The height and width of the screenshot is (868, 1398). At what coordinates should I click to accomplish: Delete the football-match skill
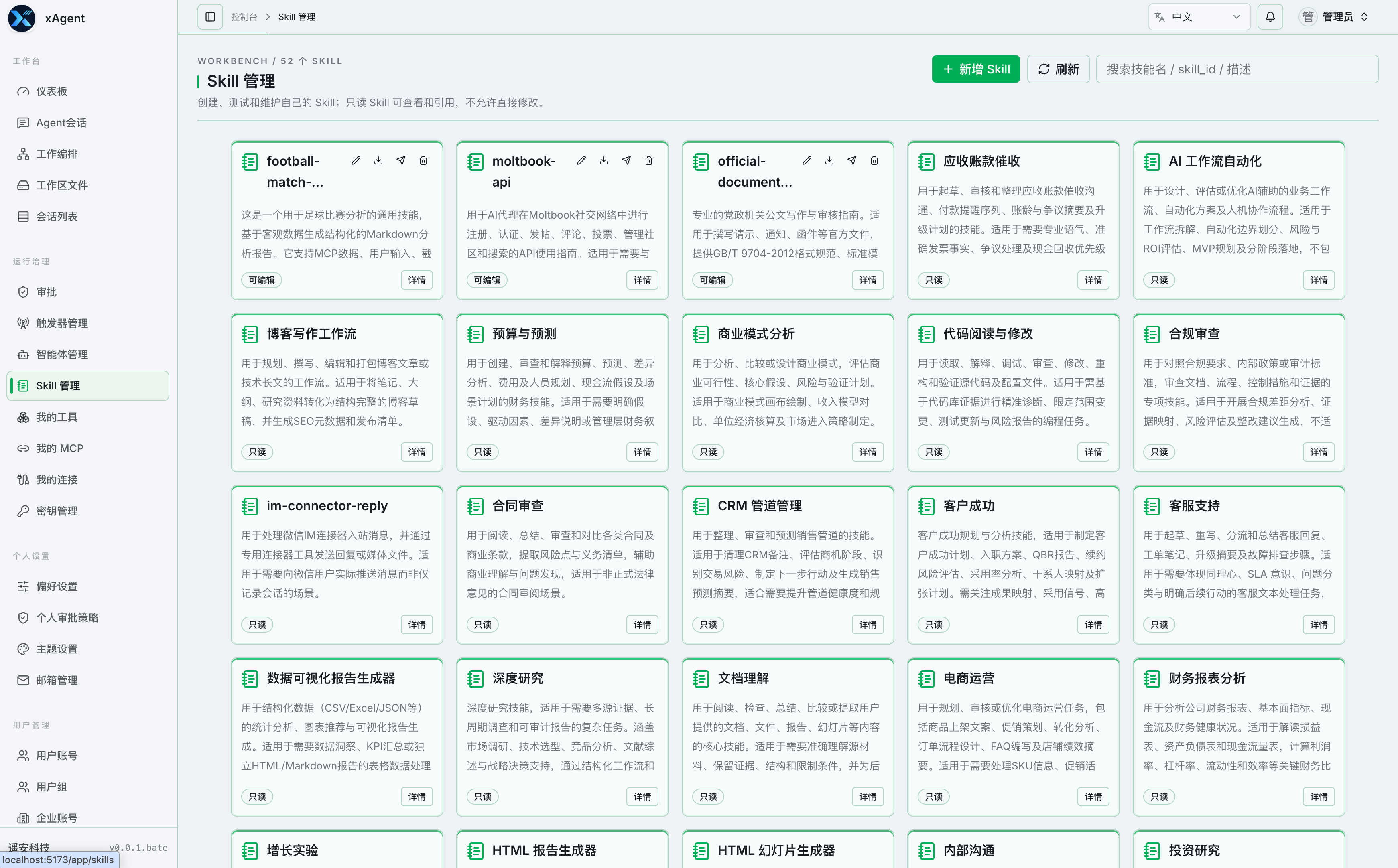pyautogui.click(x=423, y=161)
